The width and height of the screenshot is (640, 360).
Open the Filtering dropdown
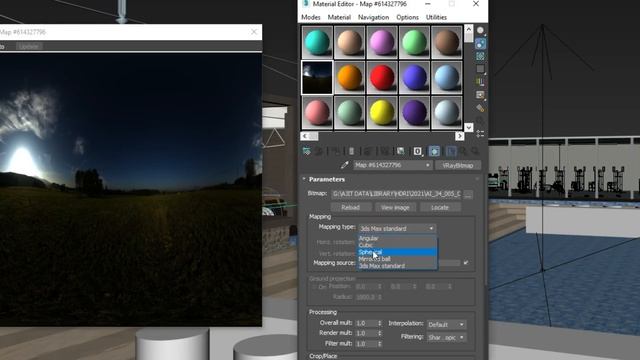pyautogui.click(x=447, y=338)
